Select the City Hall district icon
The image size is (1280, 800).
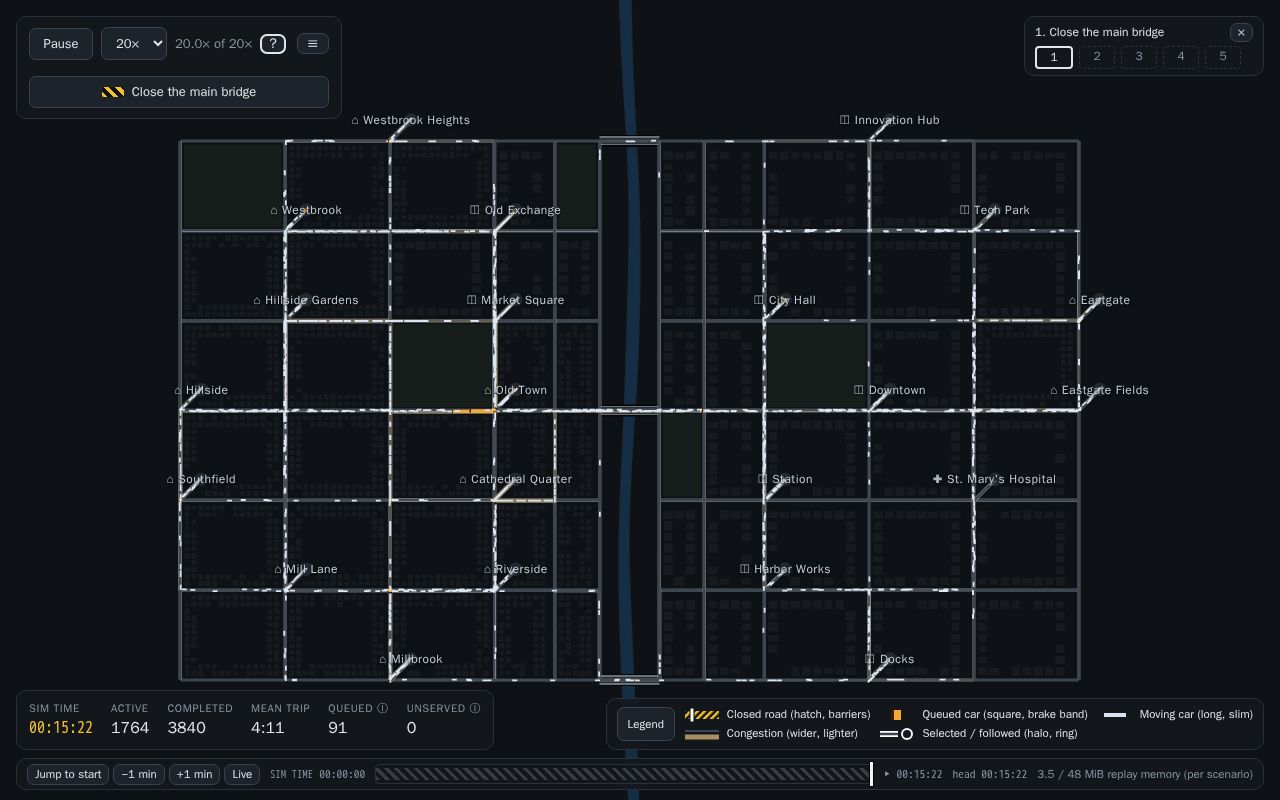pyautogui.click(x=759, y=300)
